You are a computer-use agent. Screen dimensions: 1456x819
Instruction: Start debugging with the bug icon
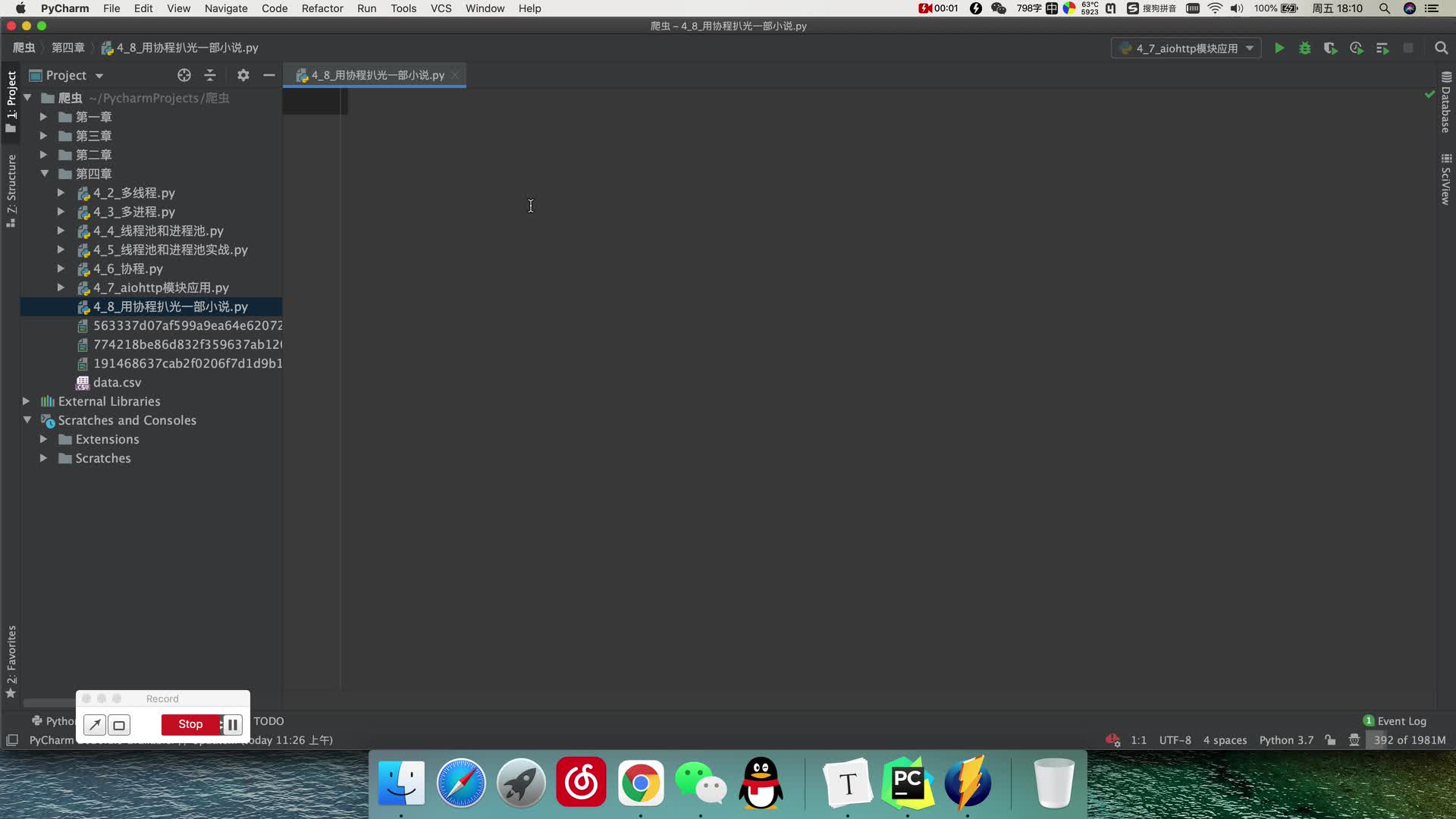pos(1305,49)
